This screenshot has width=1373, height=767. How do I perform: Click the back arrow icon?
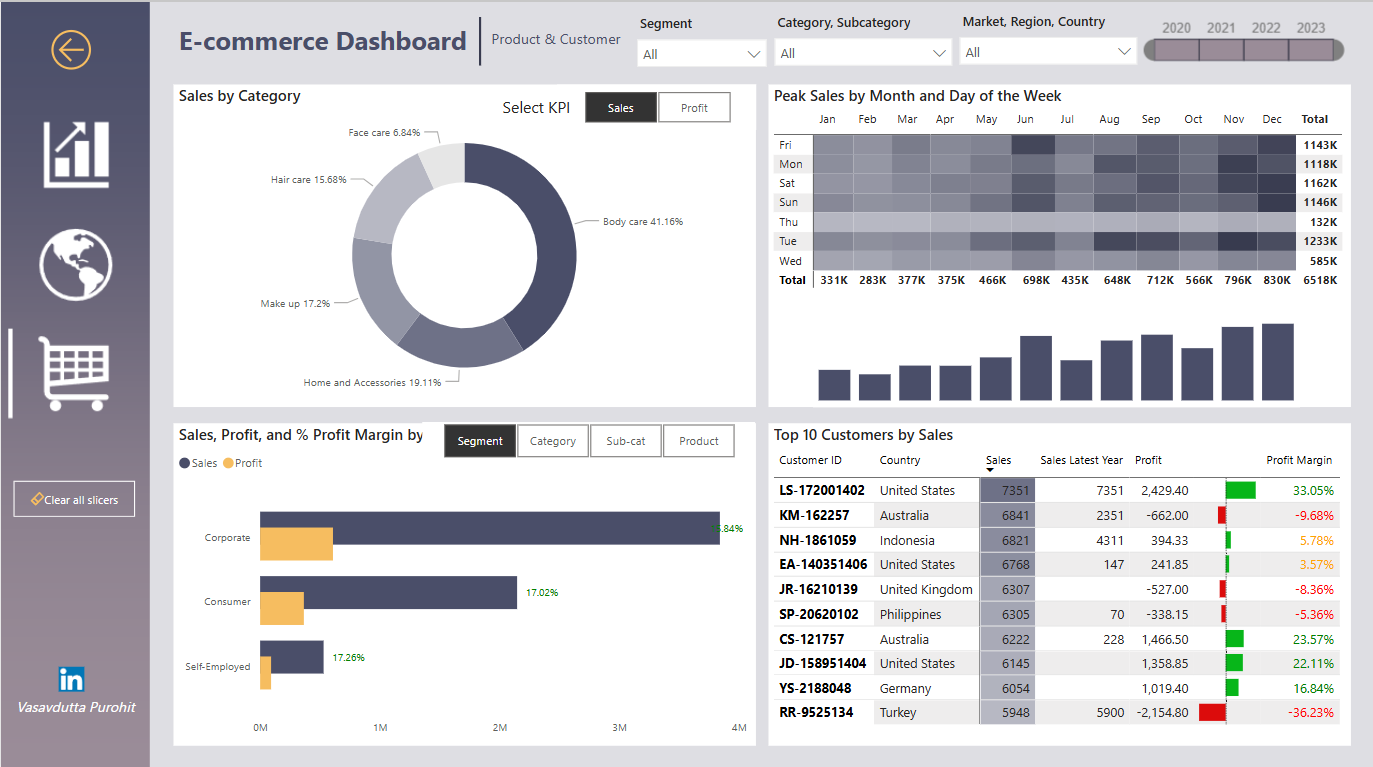coord(71,49)
